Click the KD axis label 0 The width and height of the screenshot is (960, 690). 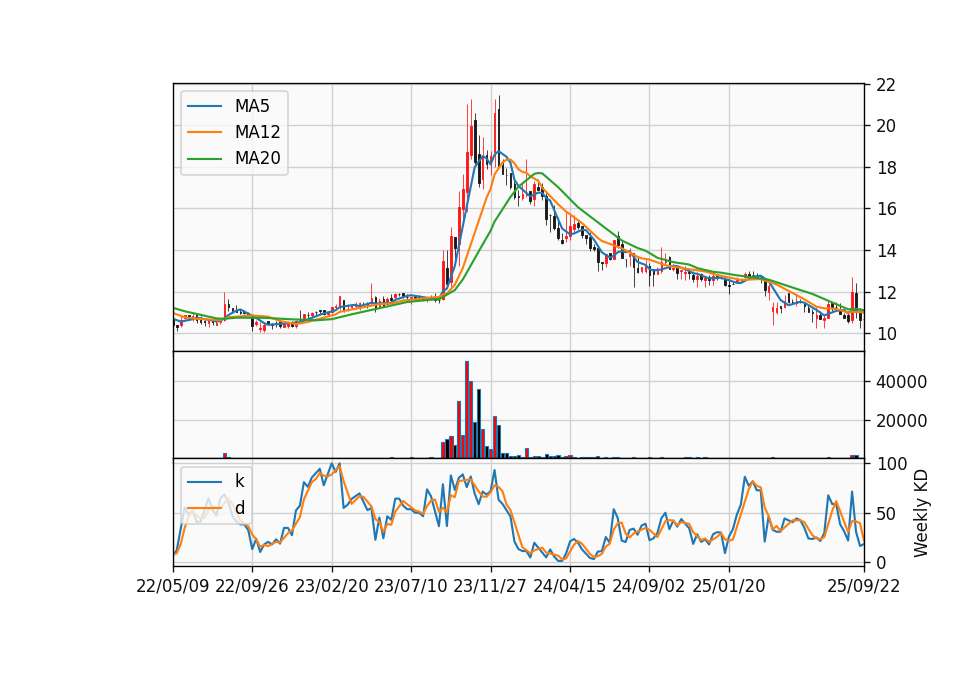click(881, 563)
